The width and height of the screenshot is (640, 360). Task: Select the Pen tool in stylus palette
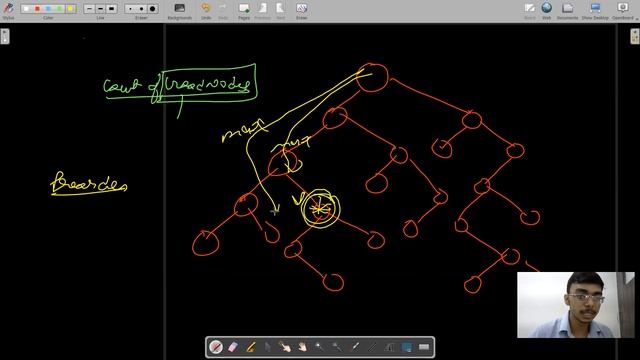coord(216,347)
